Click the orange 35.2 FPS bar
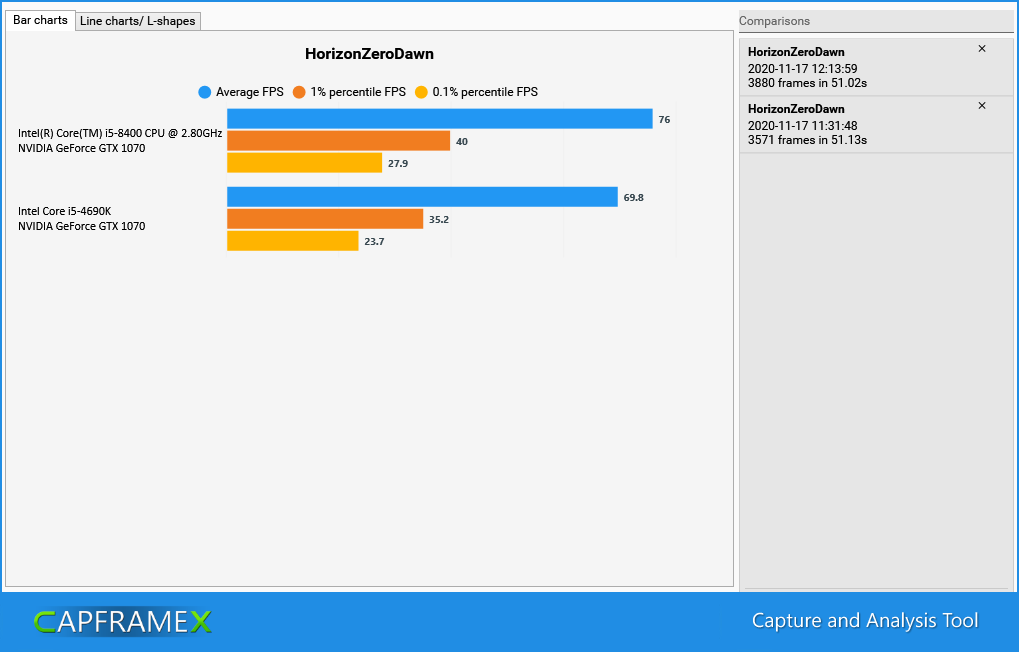This screenshot has height=652, width=1019. (x=325, y=219)
